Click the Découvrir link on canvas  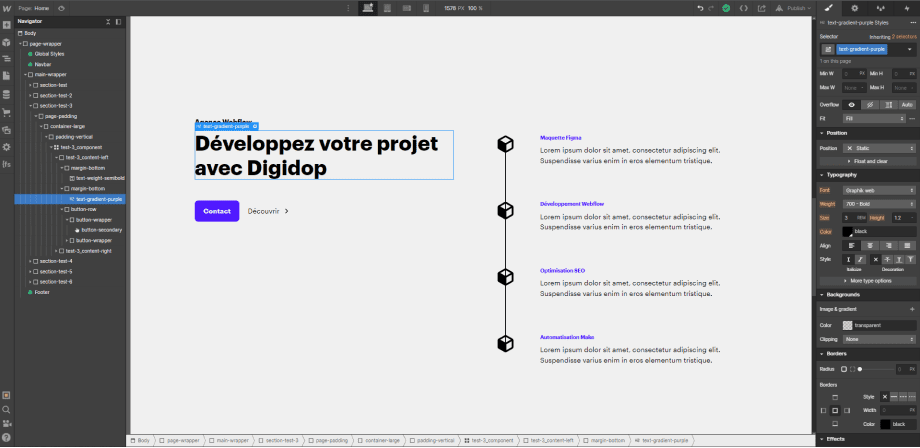click(268, 211)
